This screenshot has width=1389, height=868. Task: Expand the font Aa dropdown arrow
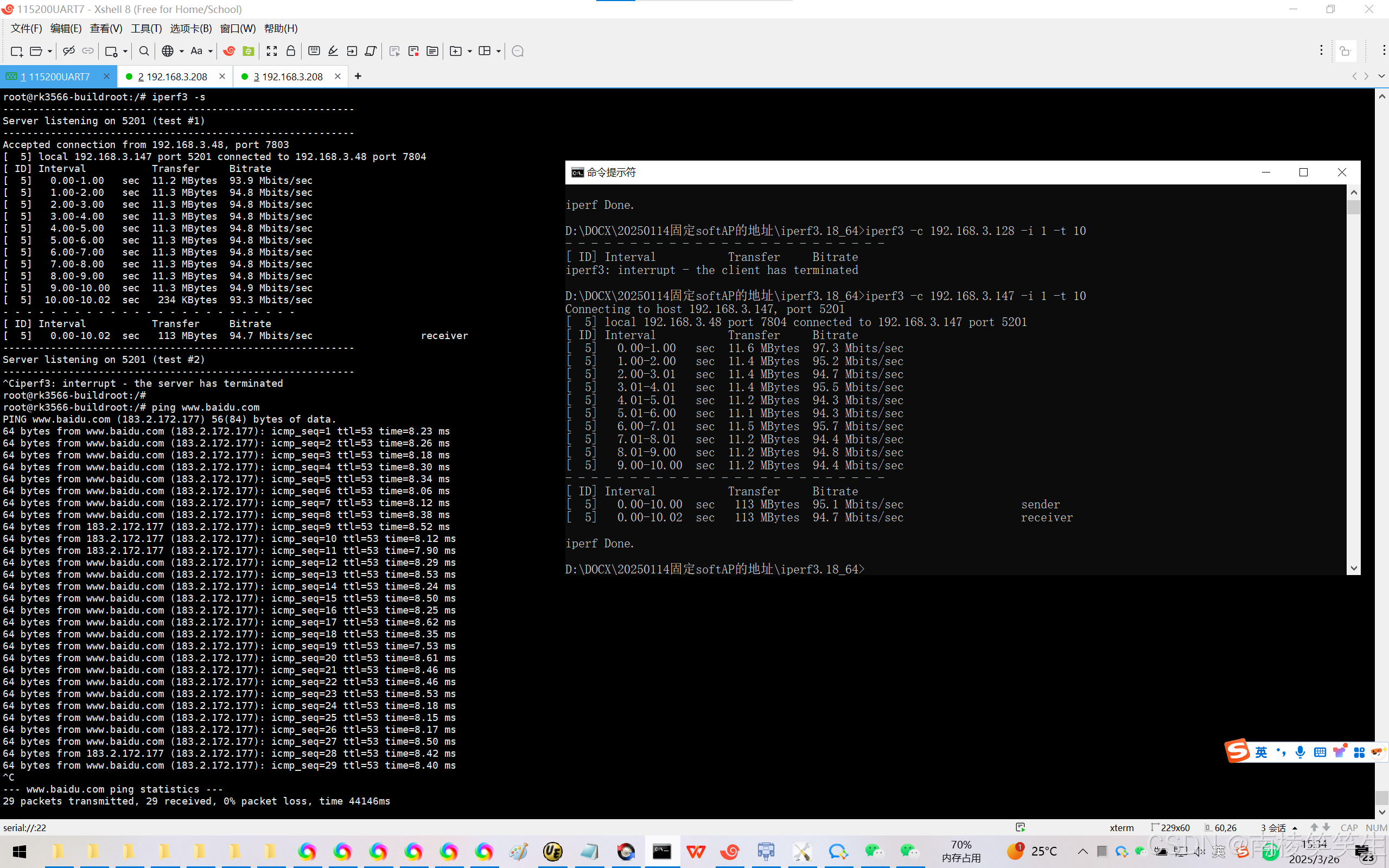211,51
